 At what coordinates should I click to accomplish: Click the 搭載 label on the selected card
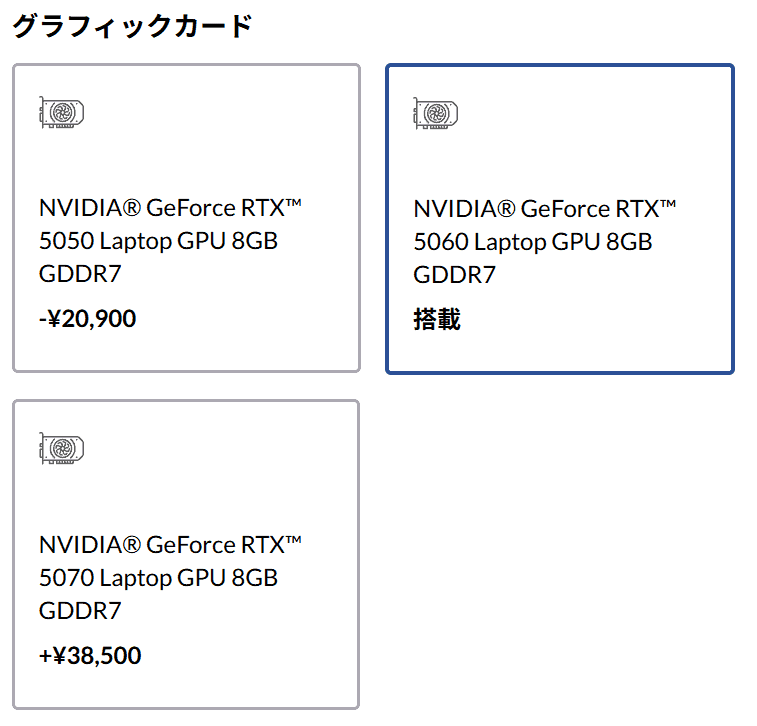[437, 320]
